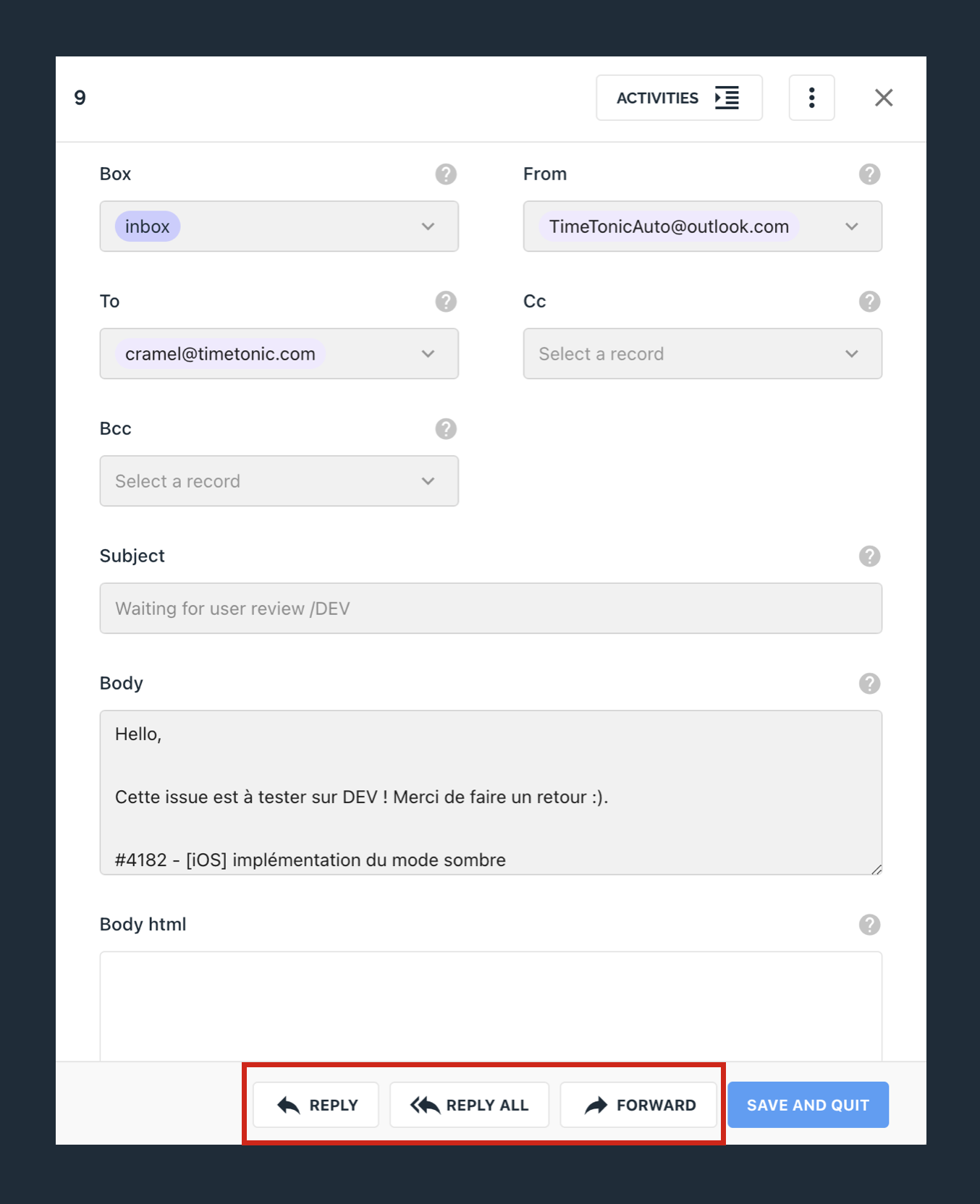Screen dimensions: 980x1204
Task: Open the Activities panel
Action: pos(679,98)
